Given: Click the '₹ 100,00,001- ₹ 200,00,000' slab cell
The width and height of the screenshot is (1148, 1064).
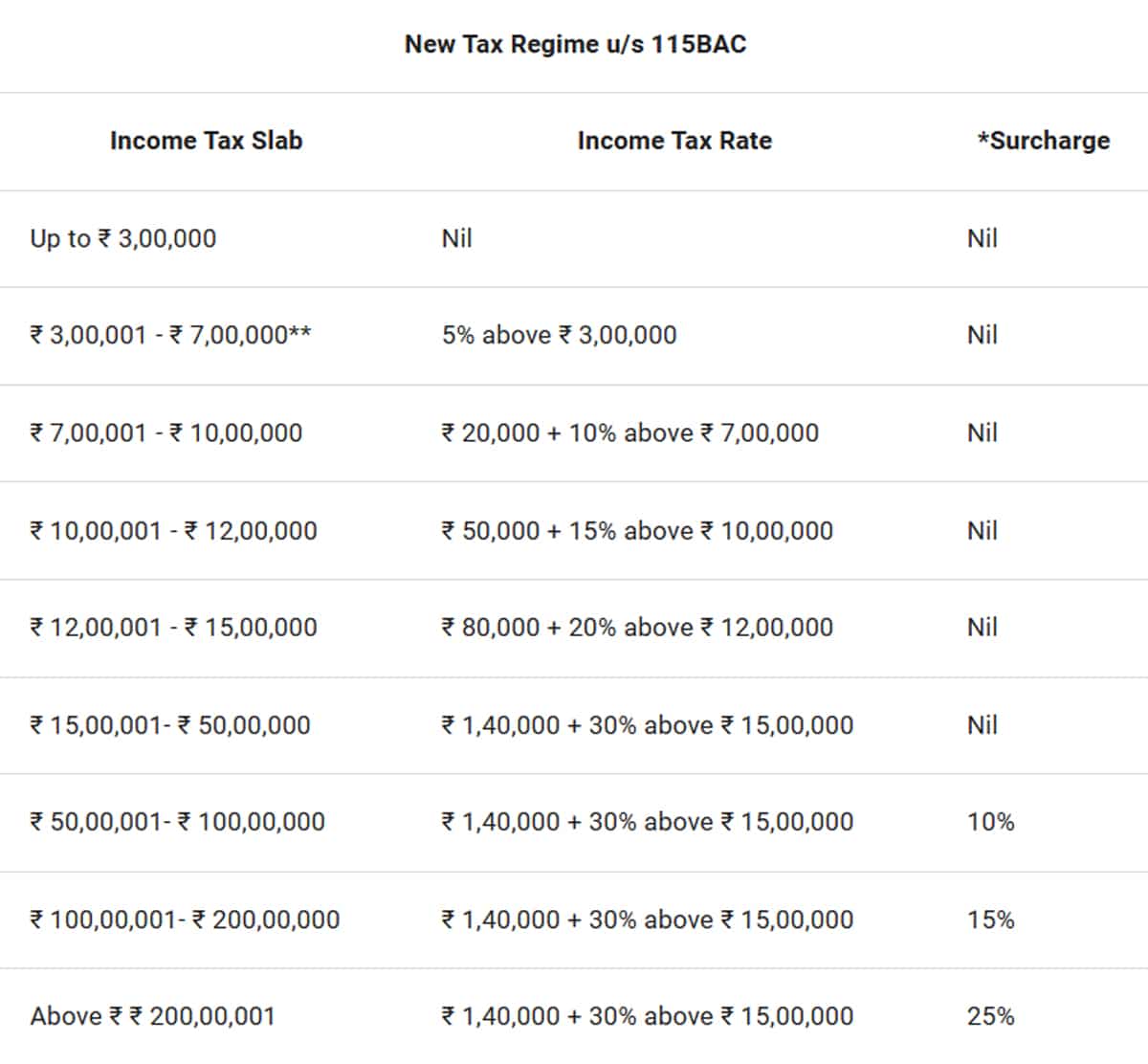Looking at the screenshot, I should tap(185, 920).
